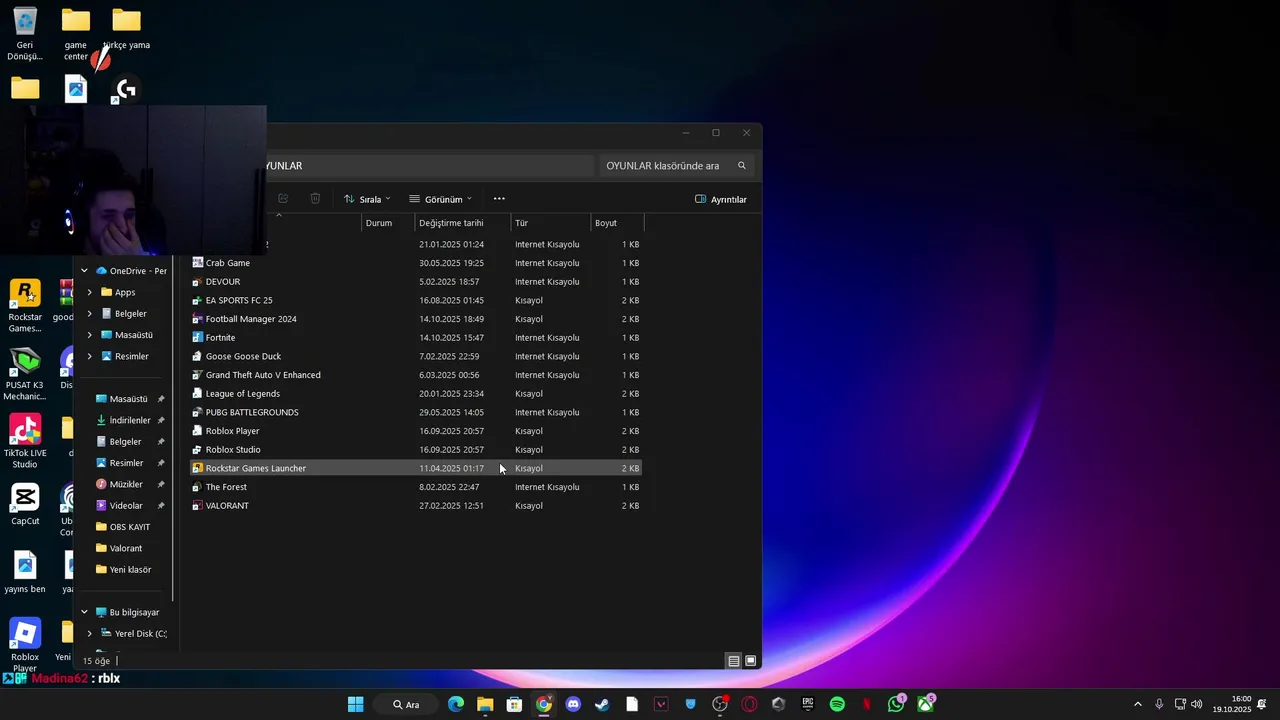Sort by the Tür column header

tap(551, 223)
